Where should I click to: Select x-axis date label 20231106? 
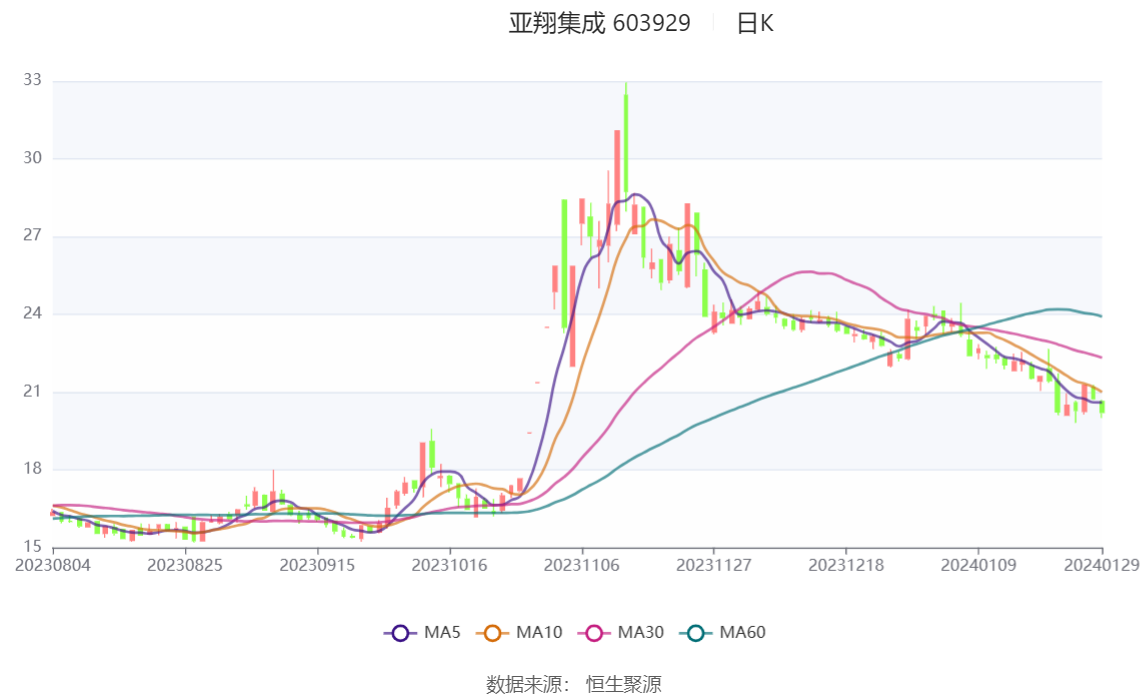click(x=581, y=565)
